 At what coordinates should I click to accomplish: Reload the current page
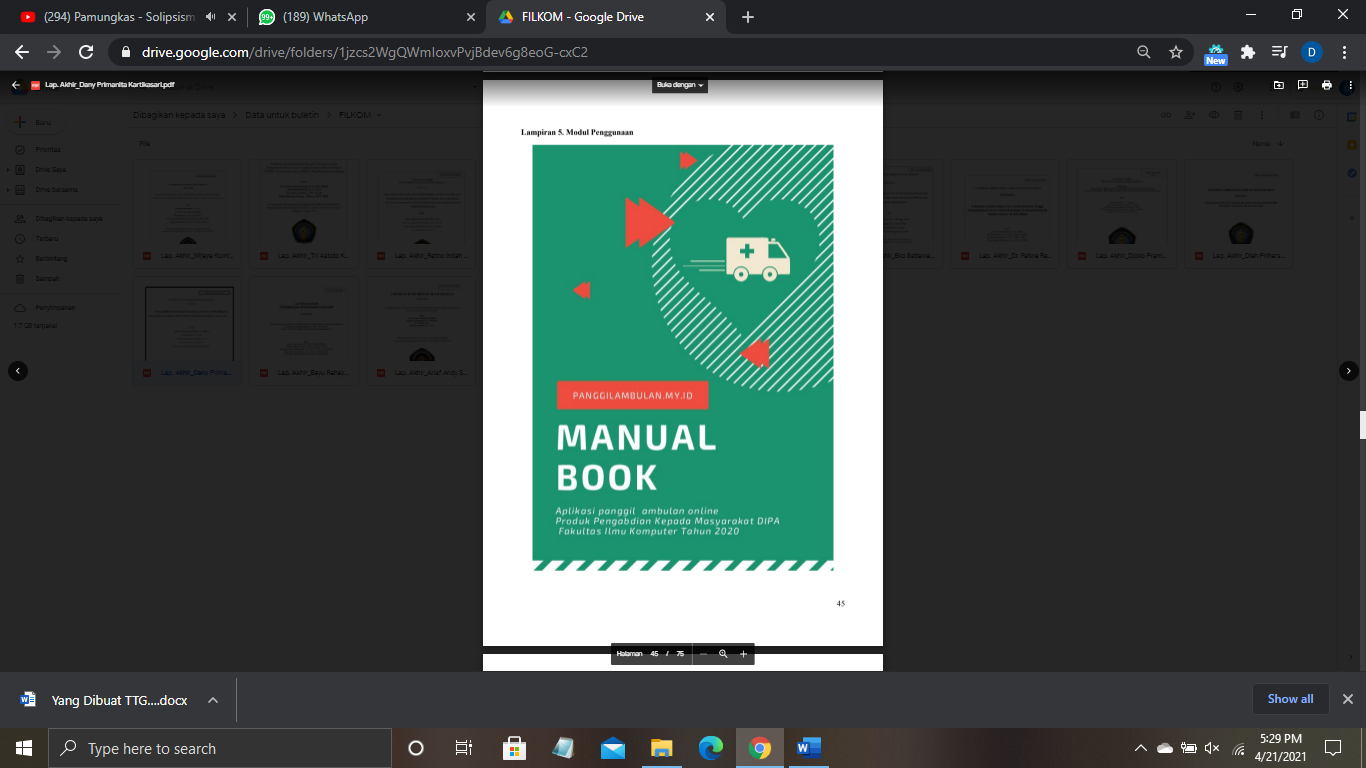pyautogui.click(x=86, y=52)
